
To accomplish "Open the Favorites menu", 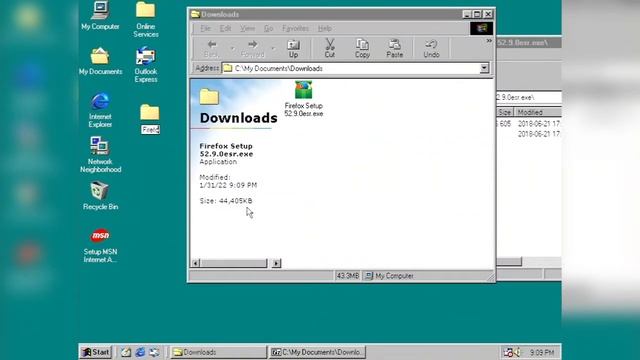I will click(x=296, y=28).
